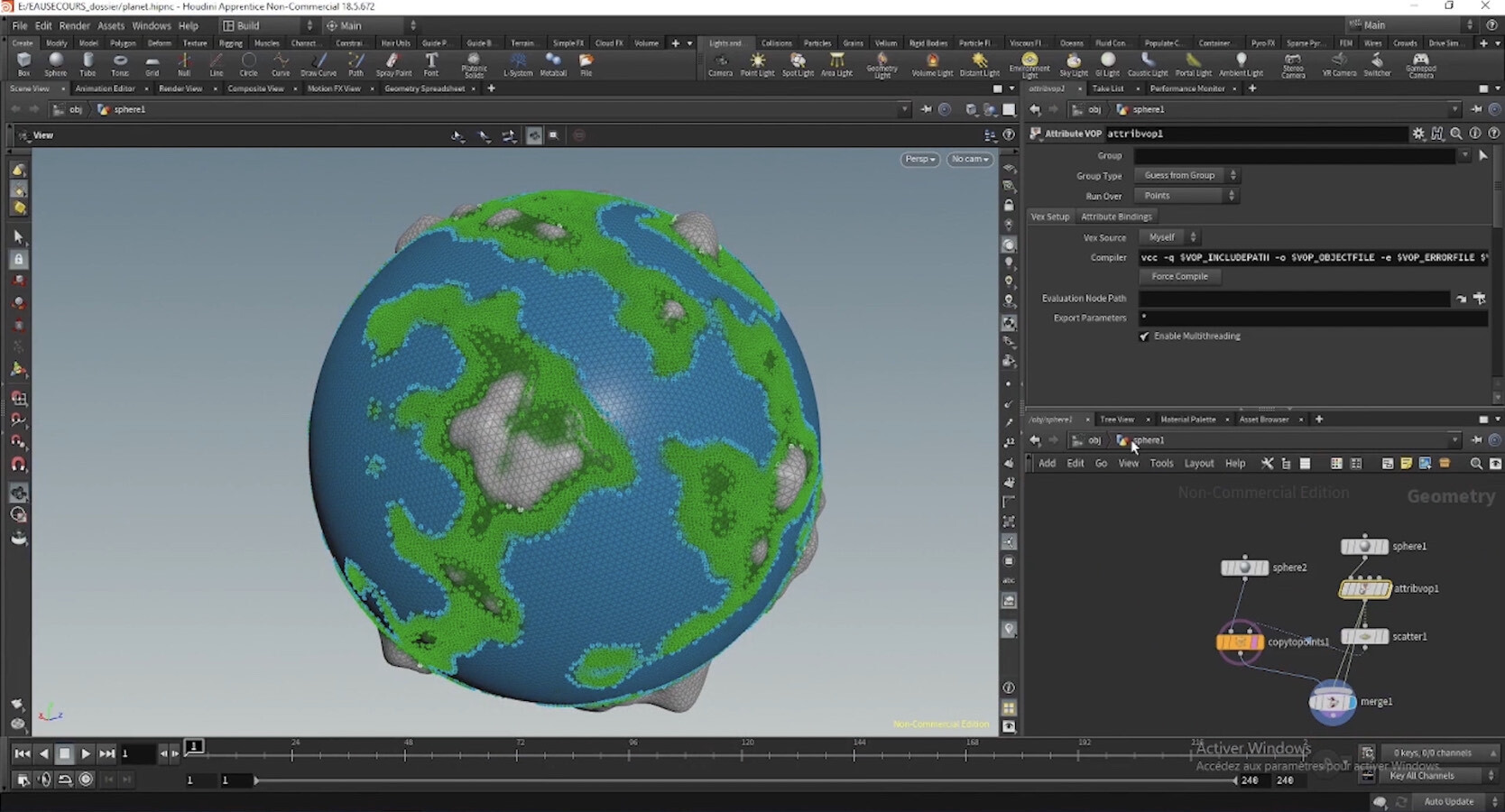Open the VR Camera shelf tool

(1338, 61)
